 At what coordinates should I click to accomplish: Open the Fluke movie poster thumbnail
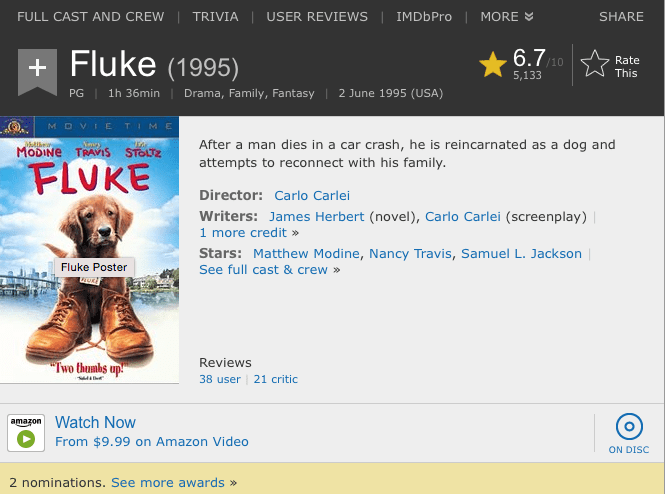pos(90,260)
